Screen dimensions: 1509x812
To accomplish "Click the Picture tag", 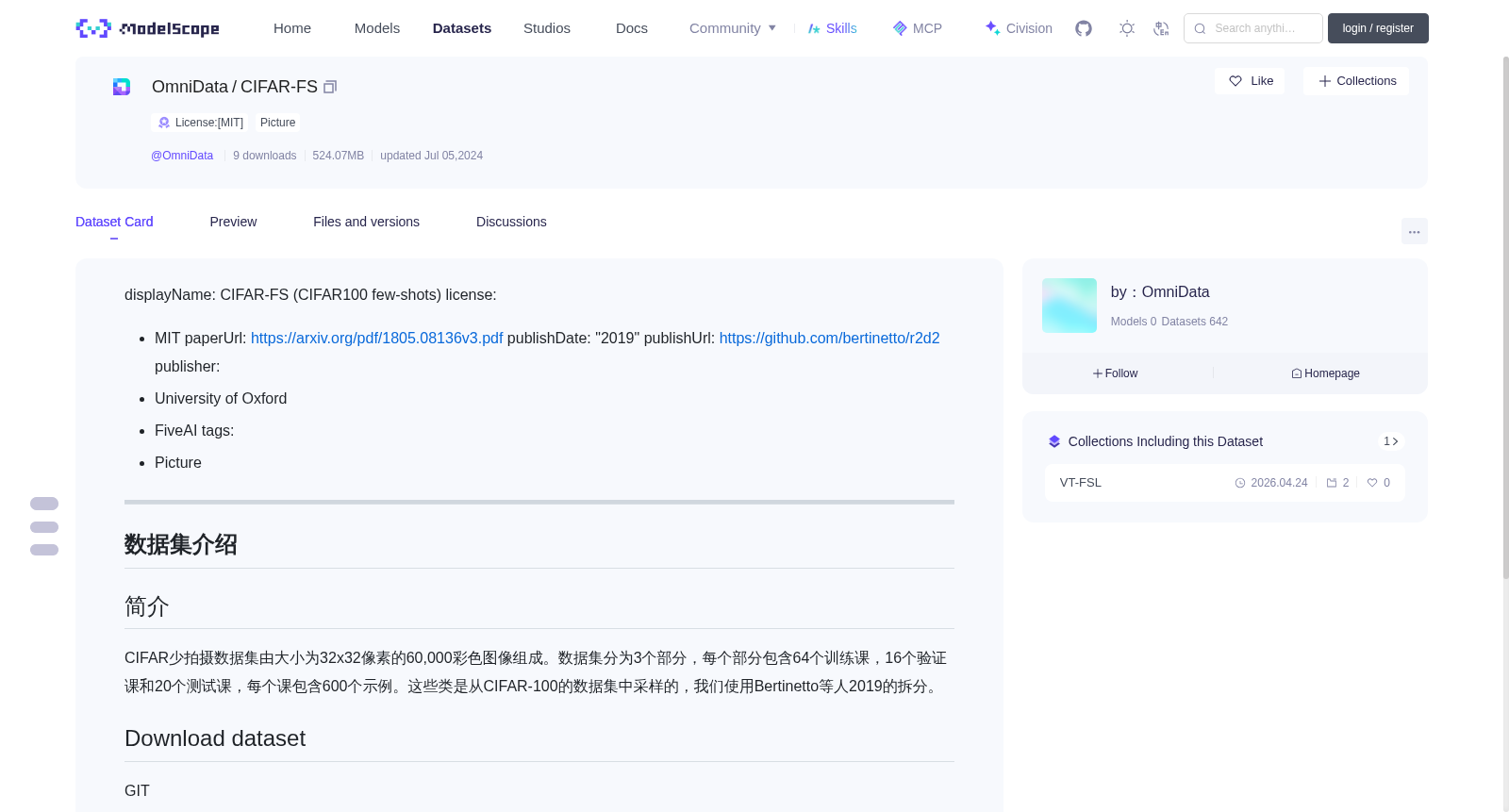I will [277, 123].
